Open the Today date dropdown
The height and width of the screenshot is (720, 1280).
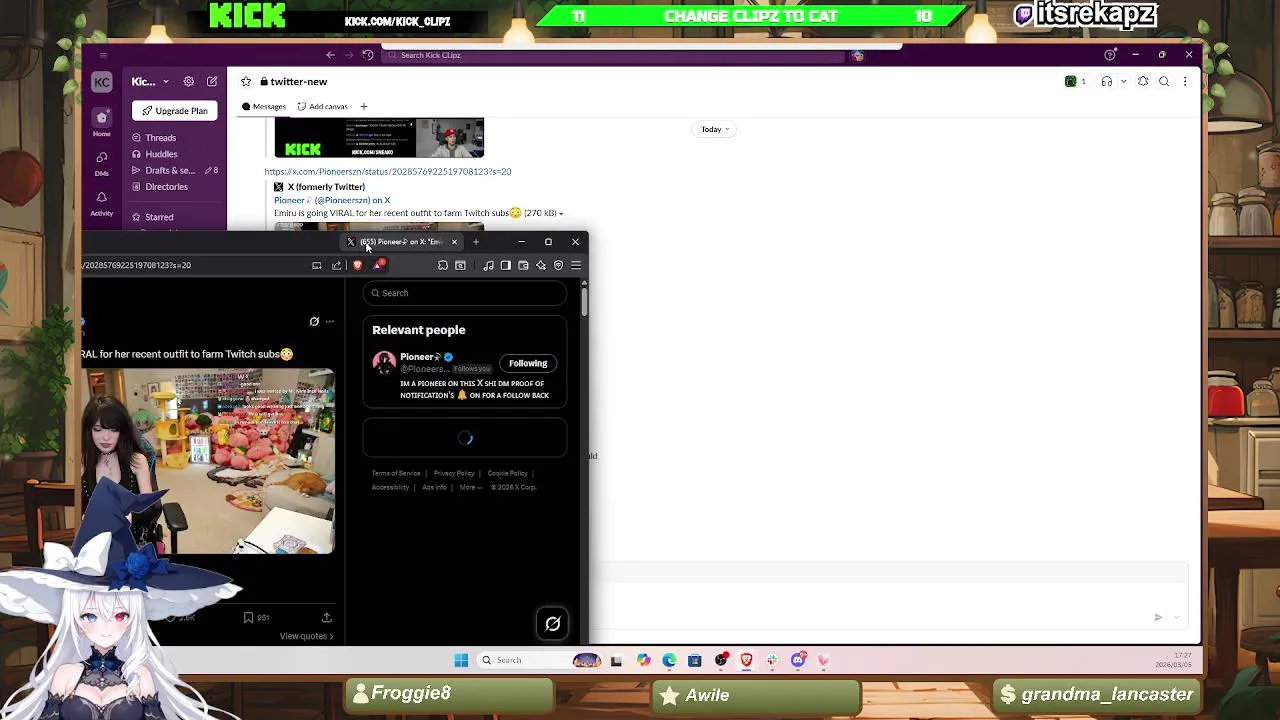pos(715,129)
